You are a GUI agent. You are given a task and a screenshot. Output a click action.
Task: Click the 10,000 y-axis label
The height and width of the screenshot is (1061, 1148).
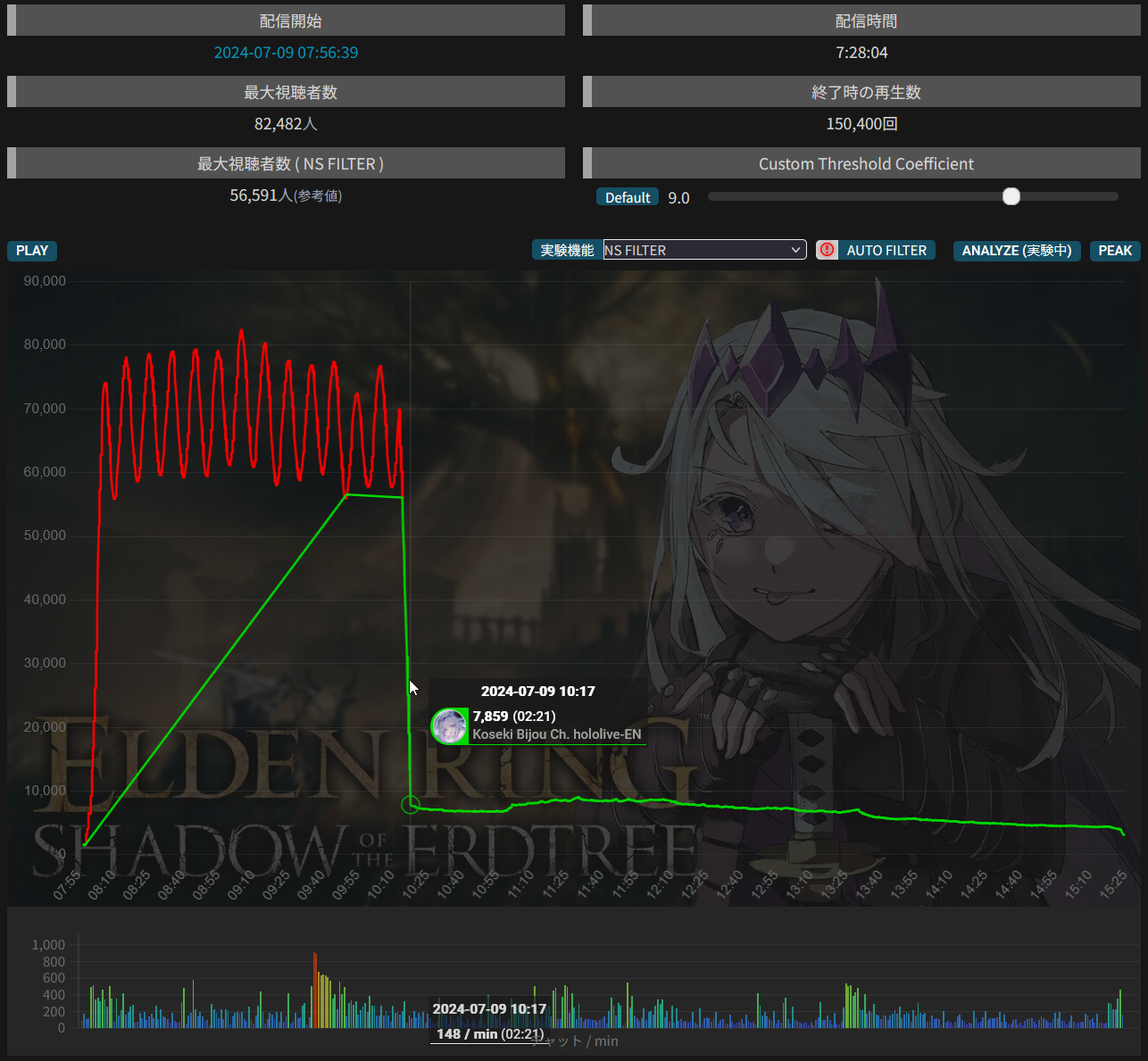click(45, 791)
